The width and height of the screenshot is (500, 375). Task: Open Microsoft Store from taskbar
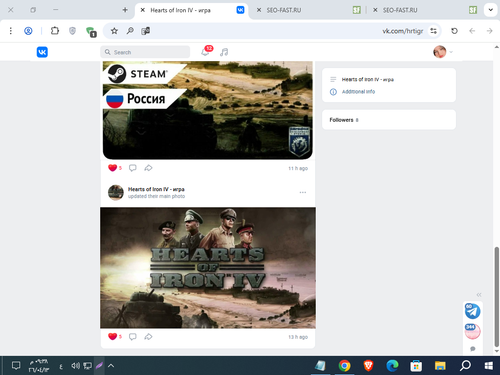pos(416,366)
